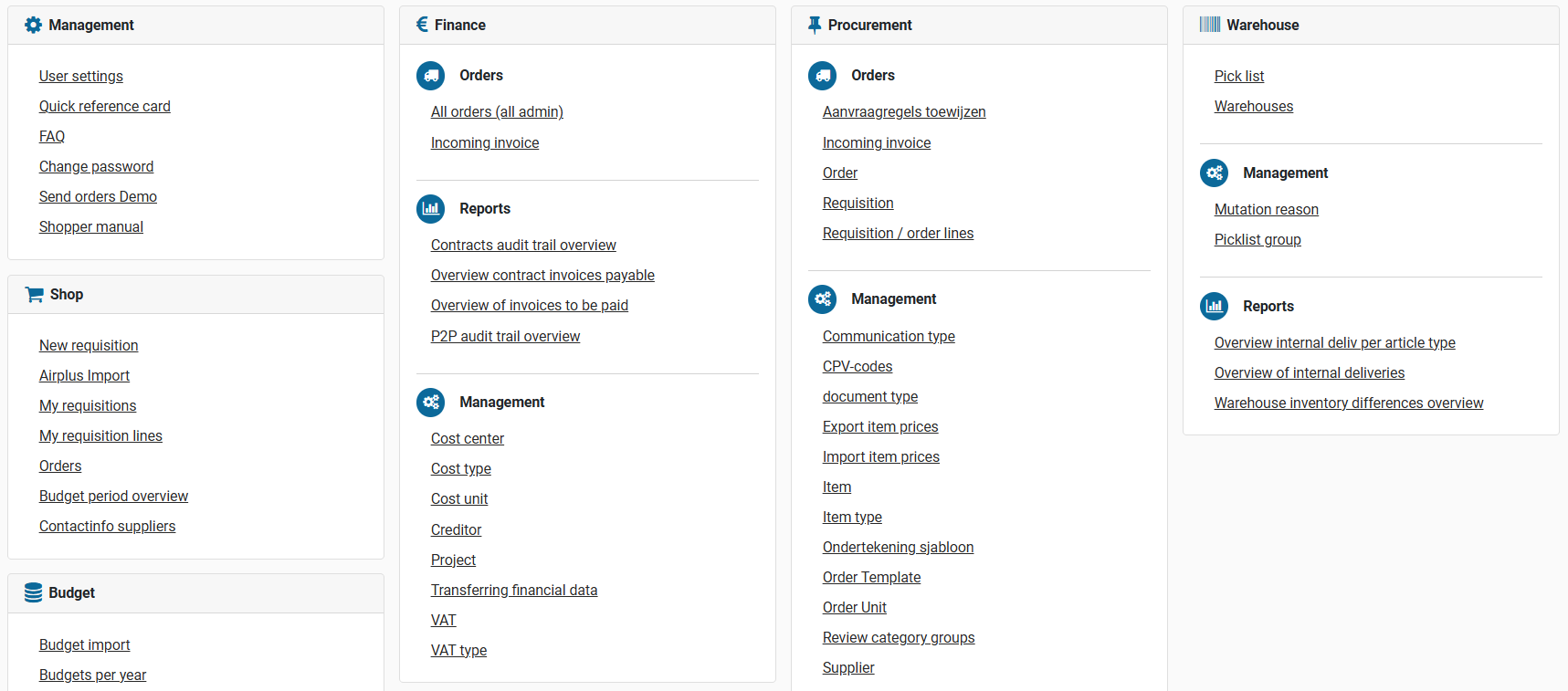Image resolution: width=1568 pixels, height=691 pixels.
Task: Click the gears icon beside Warehouse Management
Action: (x=1214, y=173)
